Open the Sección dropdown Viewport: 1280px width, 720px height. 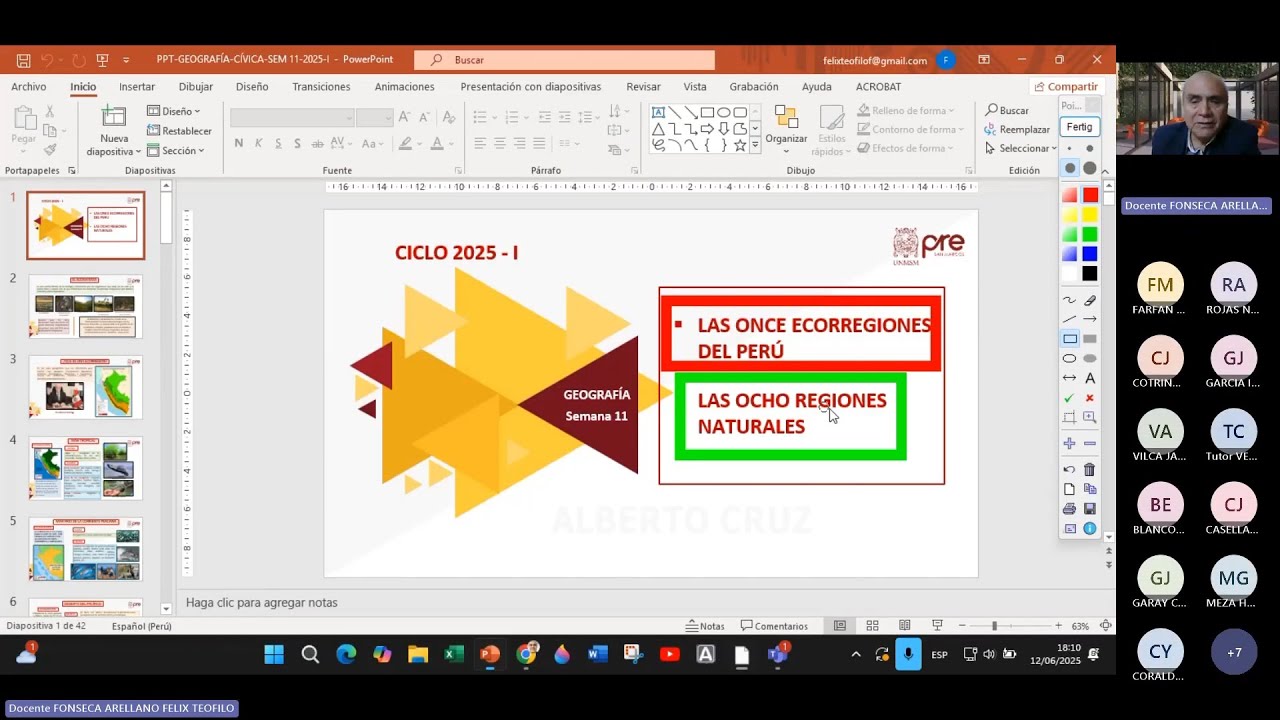pyautogui.click(x=175, y=151)
